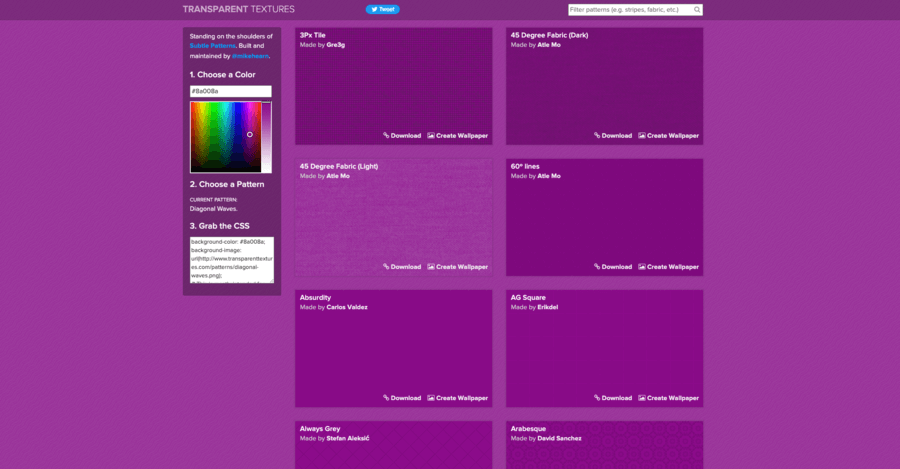This screenshot has width=900, height=469.
Task: Select the AG Square pattern preview
Action: point(604,348)
